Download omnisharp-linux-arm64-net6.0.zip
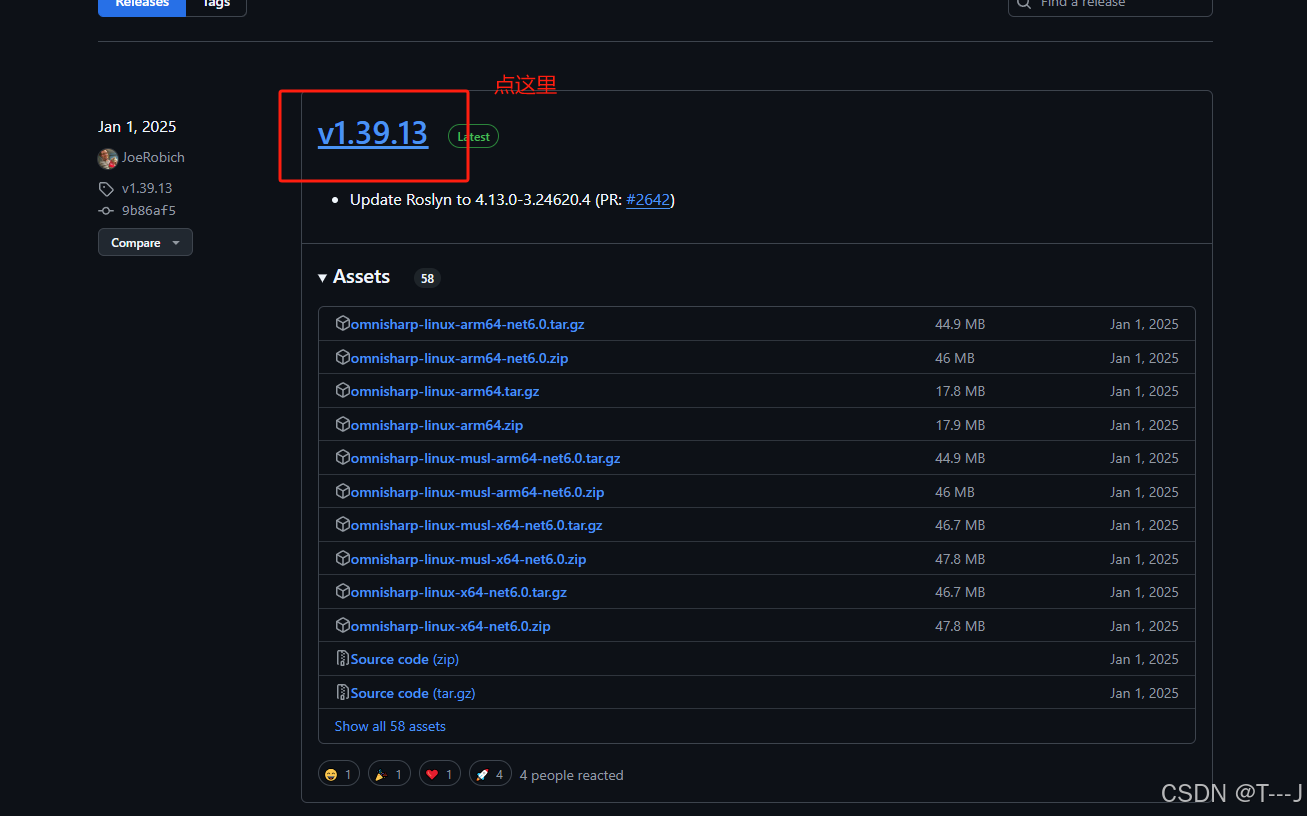 coord(459,358)
